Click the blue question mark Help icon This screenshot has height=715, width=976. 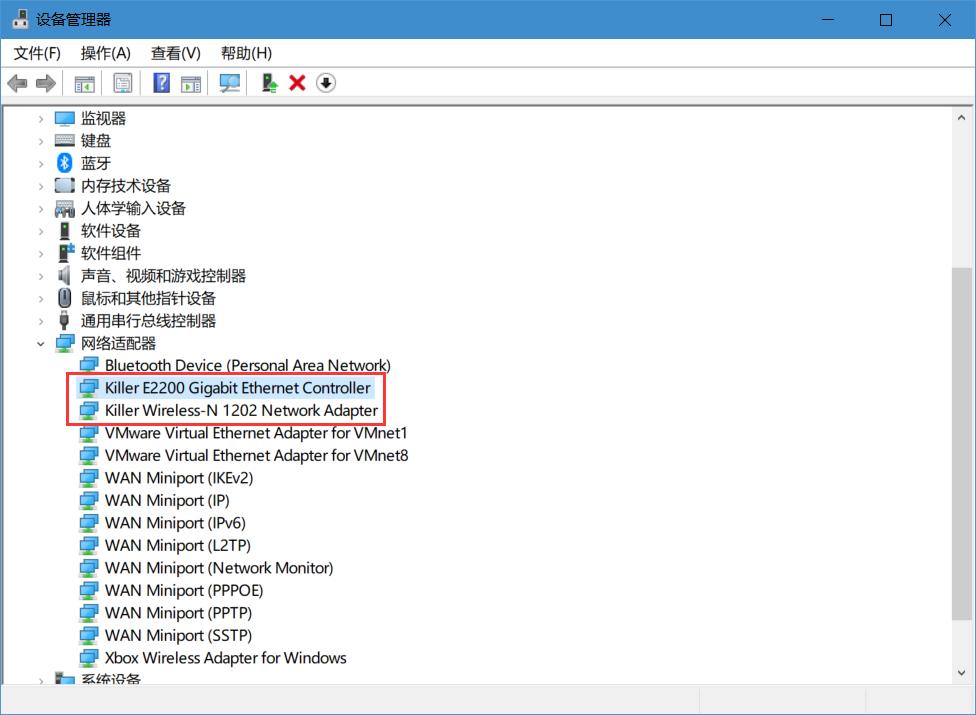click(x=161, y=83)
